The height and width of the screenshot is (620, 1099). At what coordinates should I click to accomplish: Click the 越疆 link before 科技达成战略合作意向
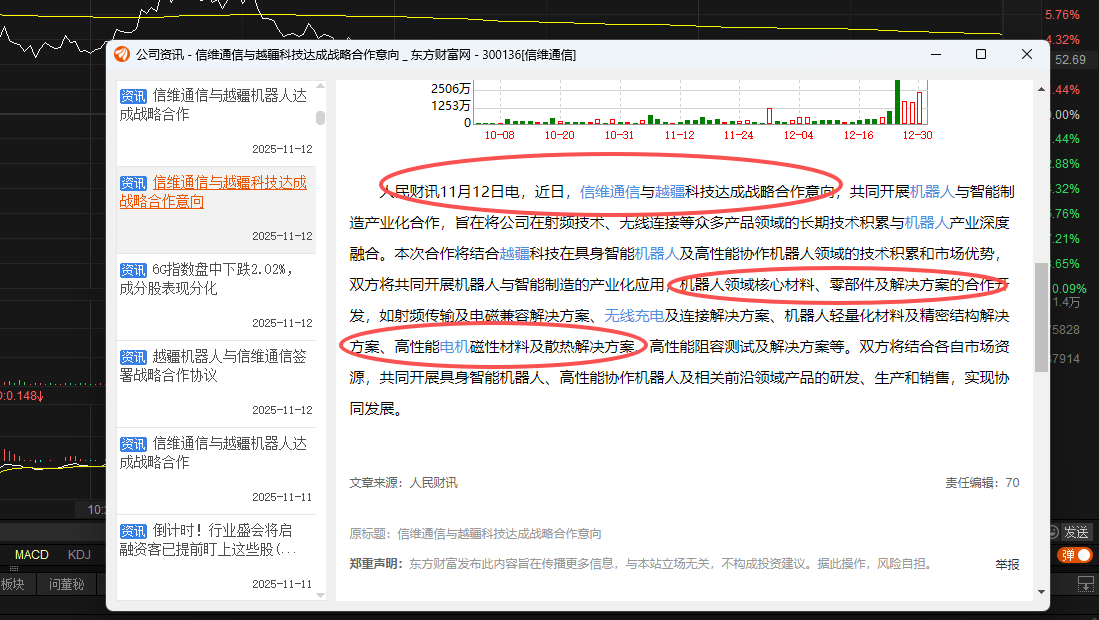click(669, 192)
